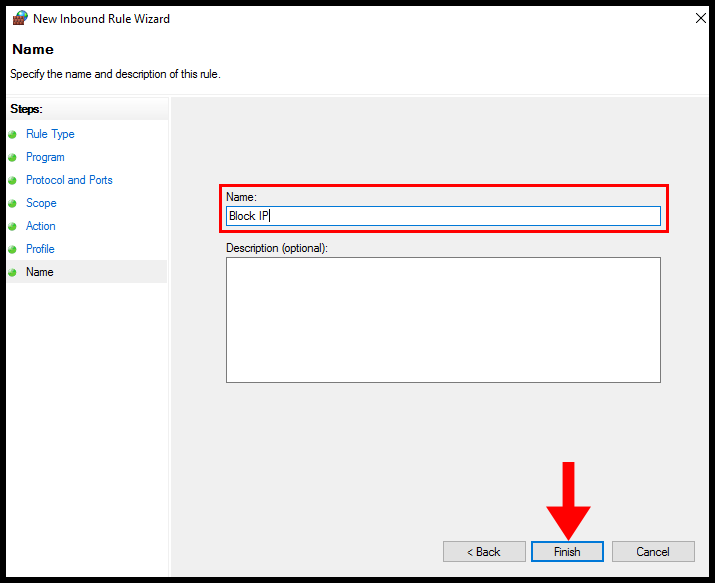Click the 'Description (optional):' label

coord(277,248)
